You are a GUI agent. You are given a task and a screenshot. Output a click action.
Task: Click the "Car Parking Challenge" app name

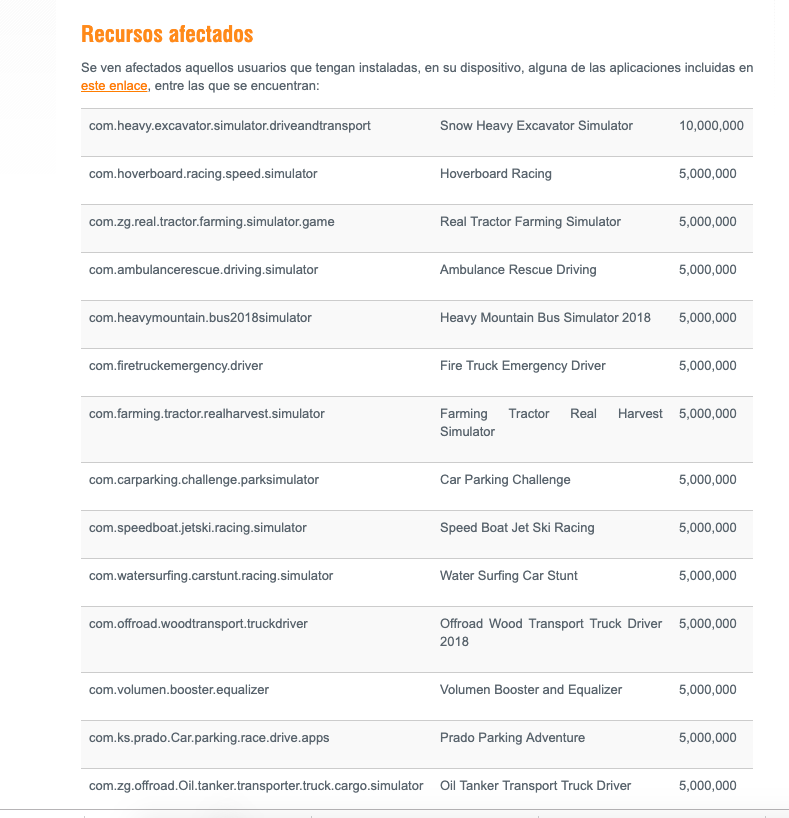click(505, 480)
